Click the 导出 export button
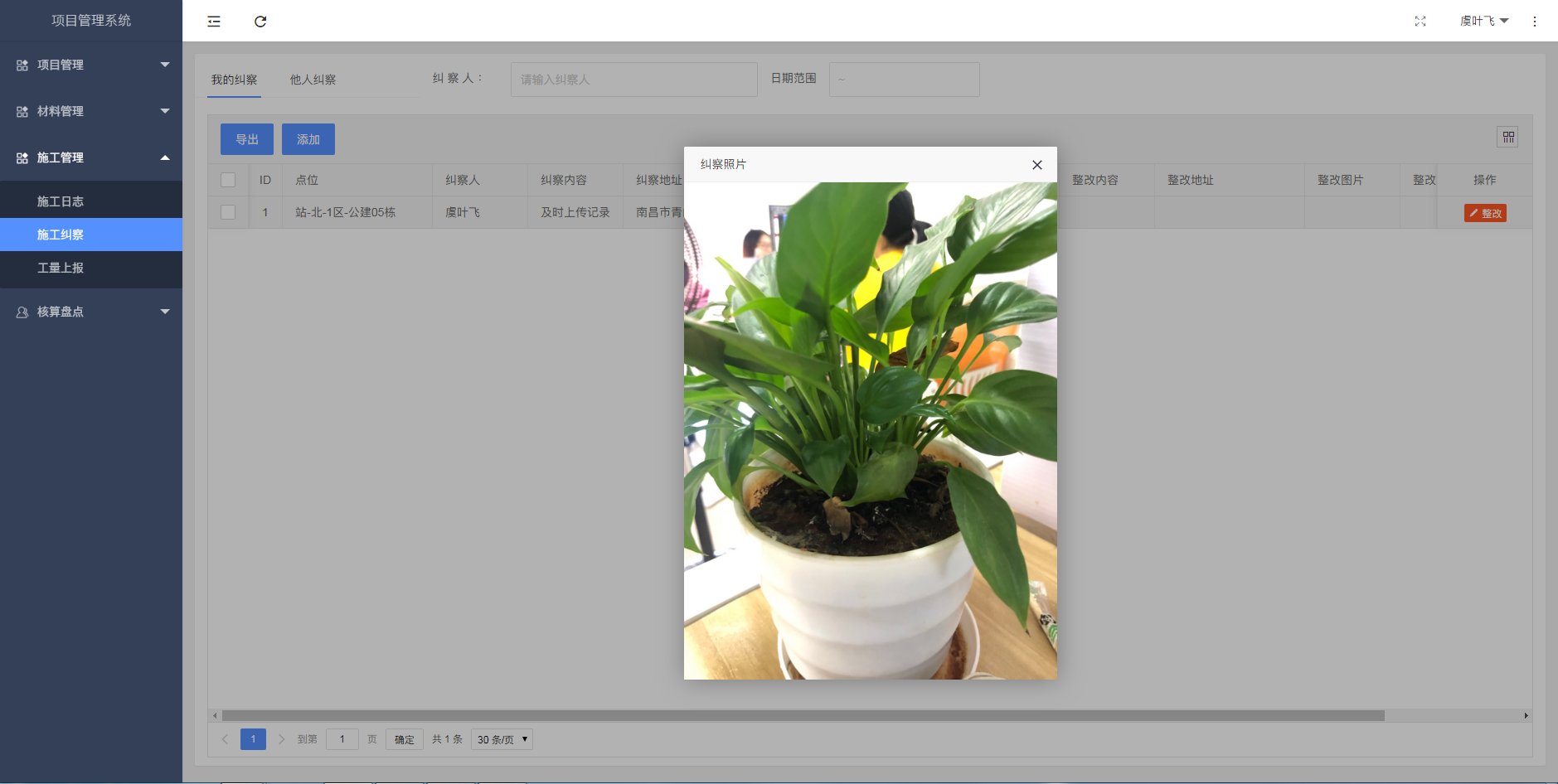The height and width of the screenshot is (784, 1558). coord(247,139)
